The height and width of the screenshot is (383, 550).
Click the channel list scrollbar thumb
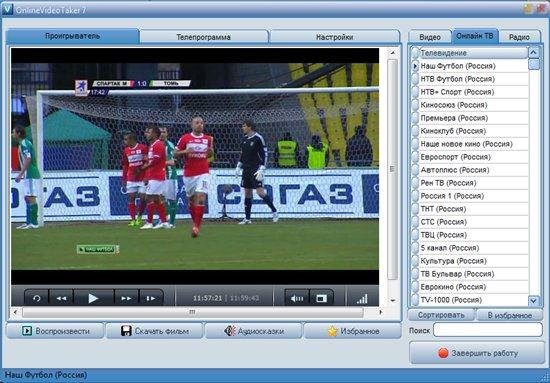(534, 64)
